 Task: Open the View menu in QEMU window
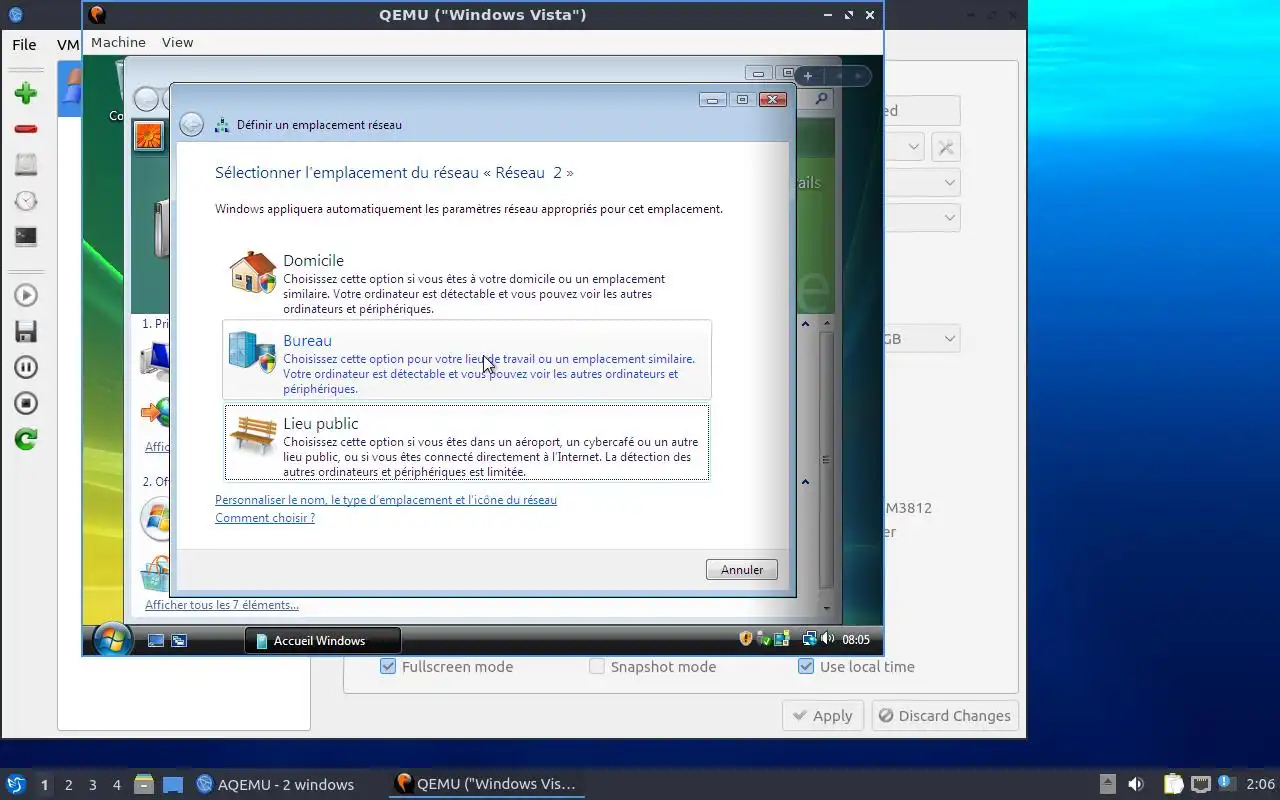[177, 42]
